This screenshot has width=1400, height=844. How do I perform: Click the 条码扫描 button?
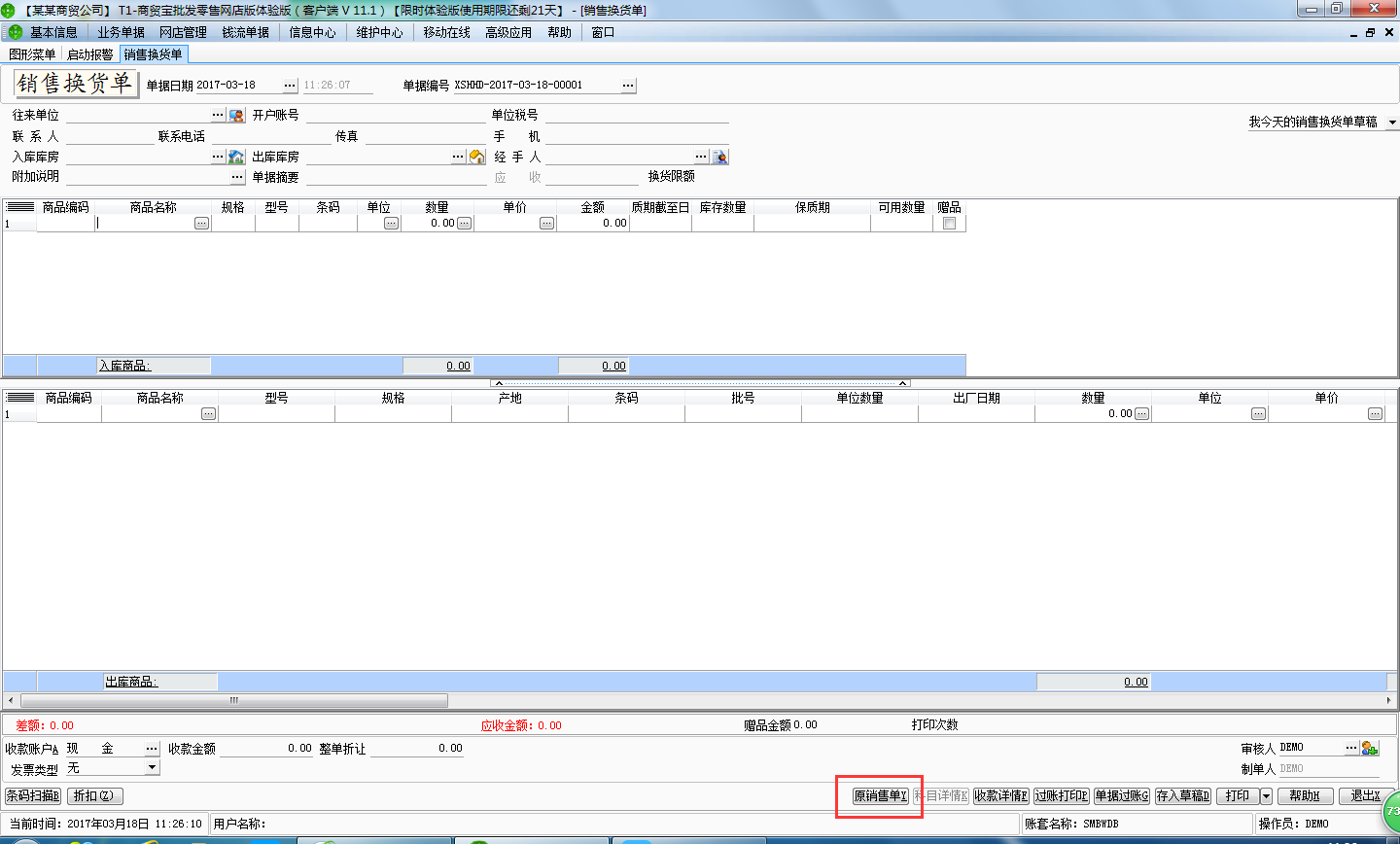(x=33, y=796)
